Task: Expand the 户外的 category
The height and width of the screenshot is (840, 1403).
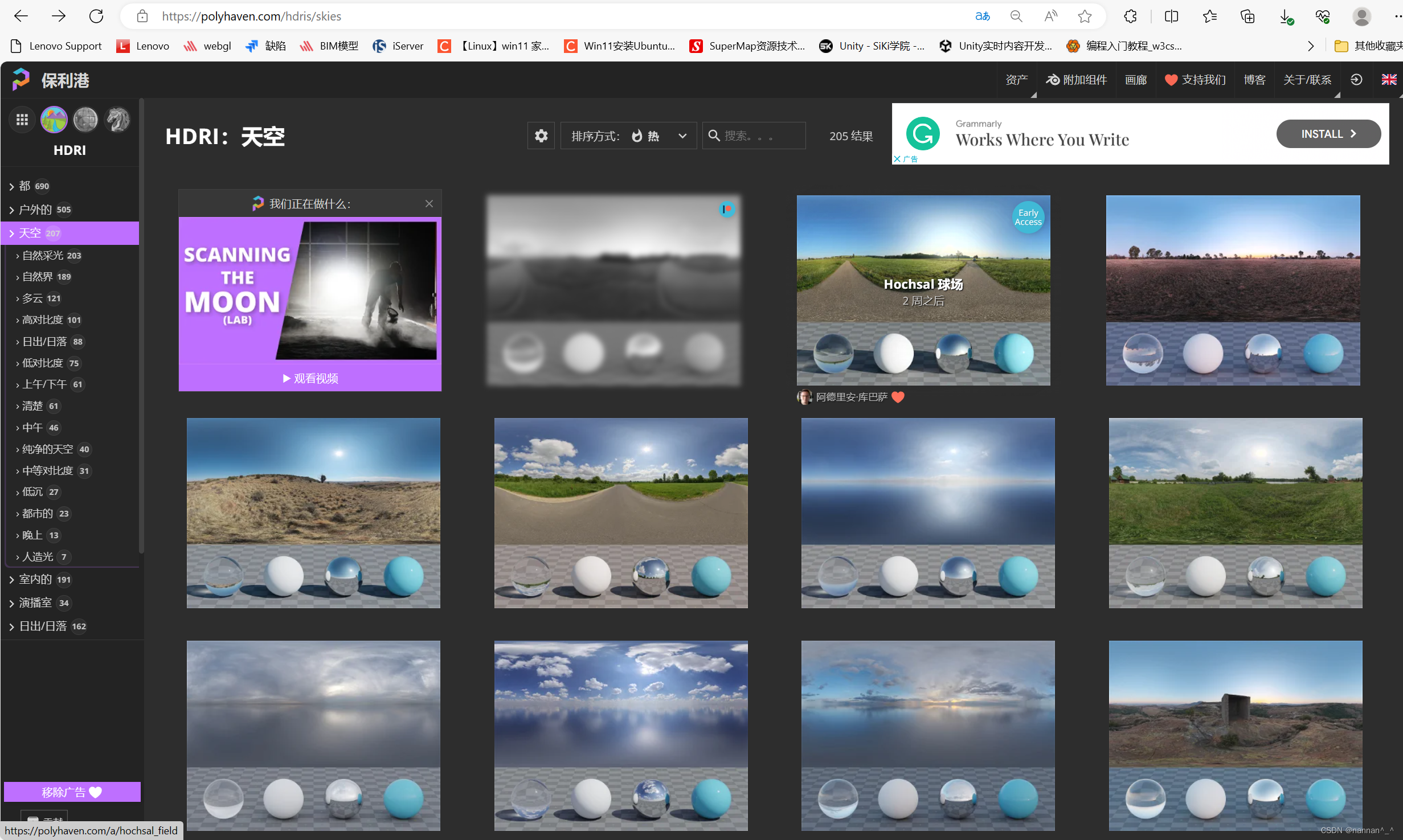Action: click(35, 210)
